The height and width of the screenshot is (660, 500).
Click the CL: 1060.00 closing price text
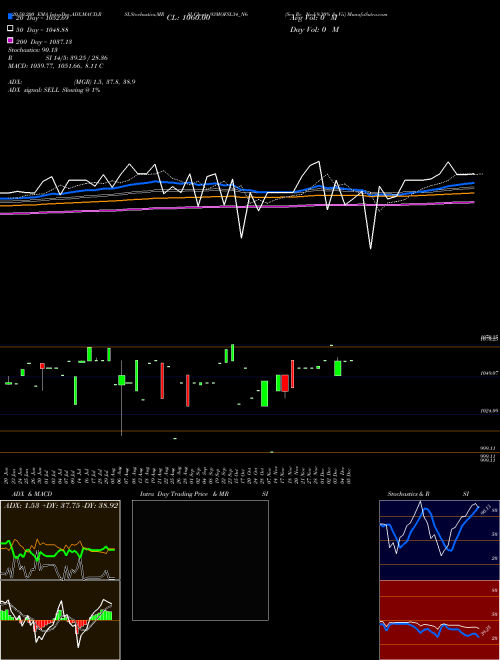click(x=188, y=18)
